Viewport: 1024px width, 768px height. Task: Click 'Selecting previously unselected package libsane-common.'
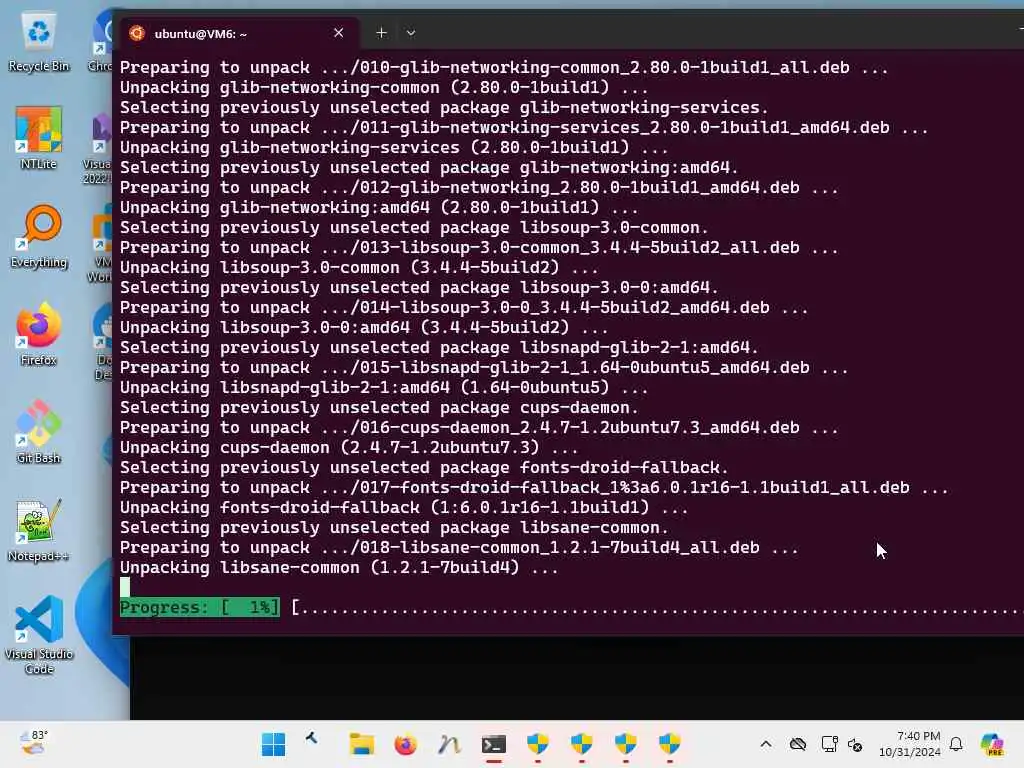pos(394,528)
